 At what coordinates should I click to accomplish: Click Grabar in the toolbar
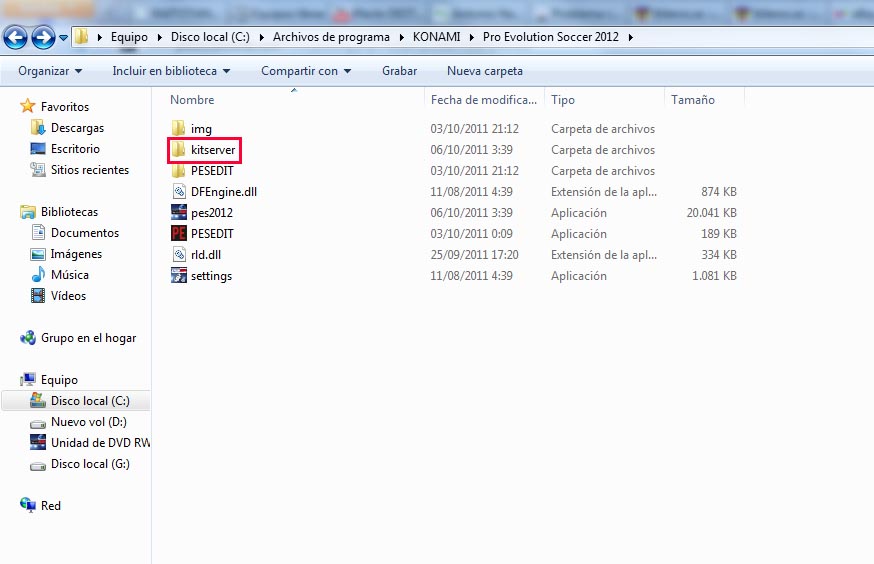point(400,71)
